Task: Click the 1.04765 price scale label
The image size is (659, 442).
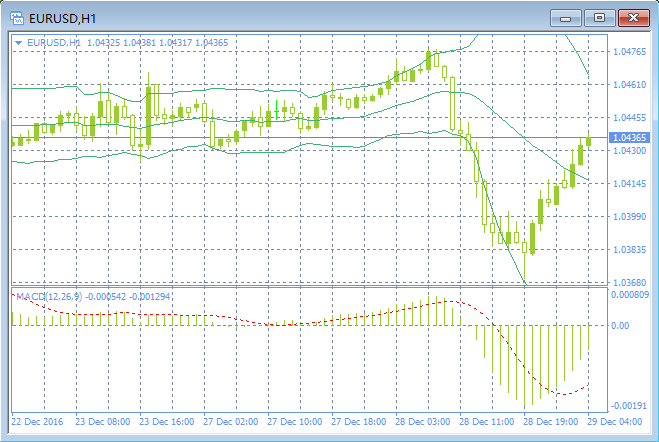Action: [x=629, y=52]
